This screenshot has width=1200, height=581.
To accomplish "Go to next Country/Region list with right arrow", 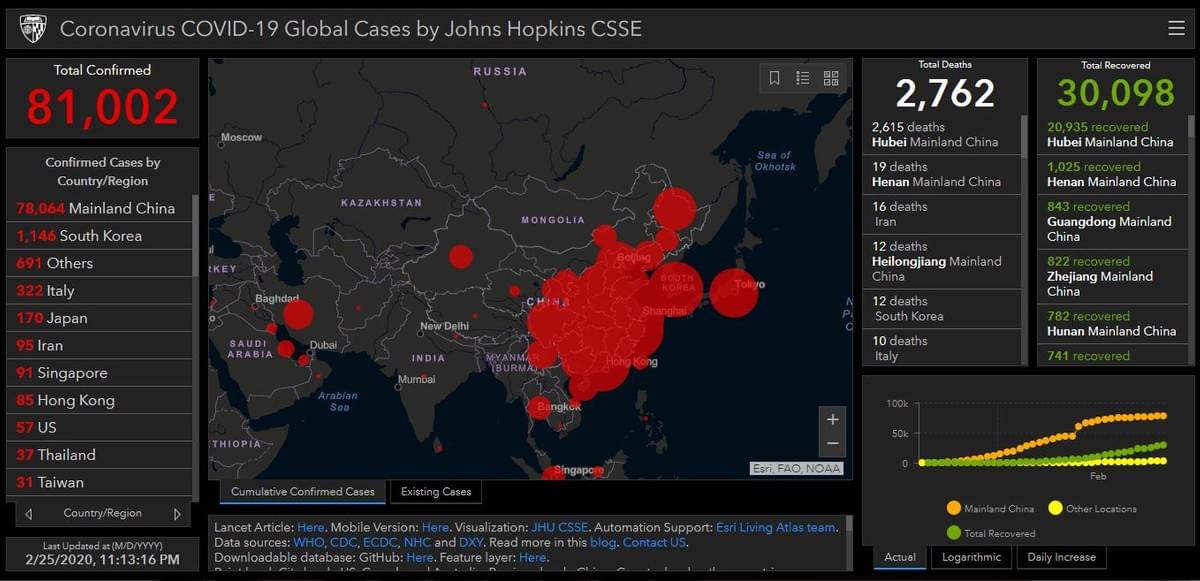I will point(177,514).
